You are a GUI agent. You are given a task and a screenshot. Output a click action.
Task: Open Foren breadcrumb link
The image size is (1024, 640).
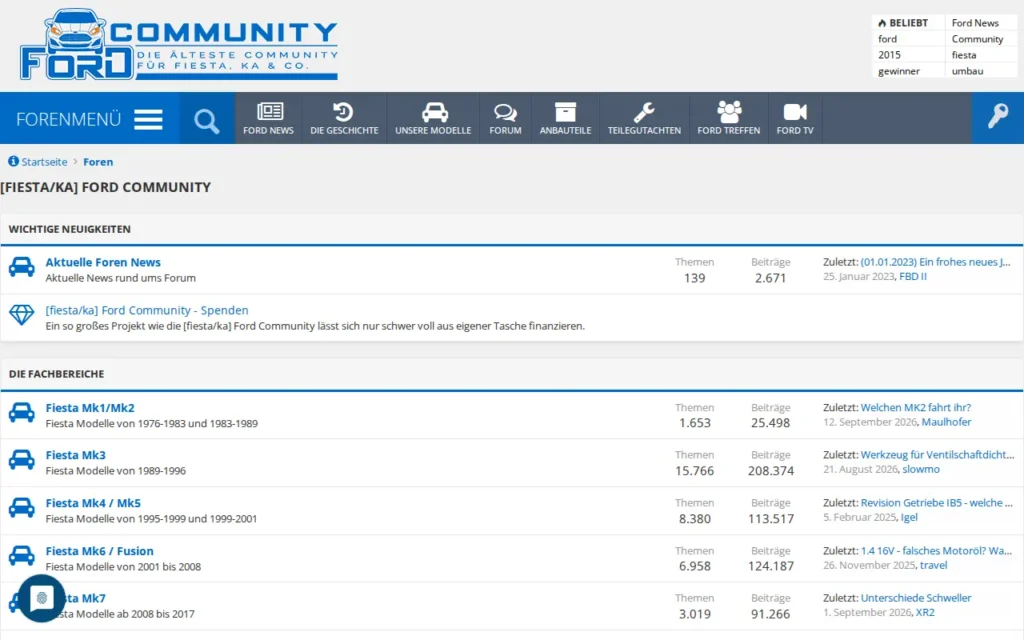coord(98,162)
